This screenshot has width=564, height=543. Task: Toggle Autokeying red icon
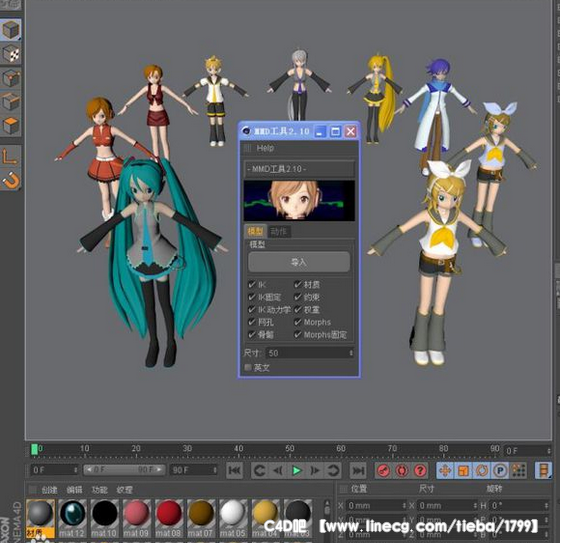click(402, 470)
